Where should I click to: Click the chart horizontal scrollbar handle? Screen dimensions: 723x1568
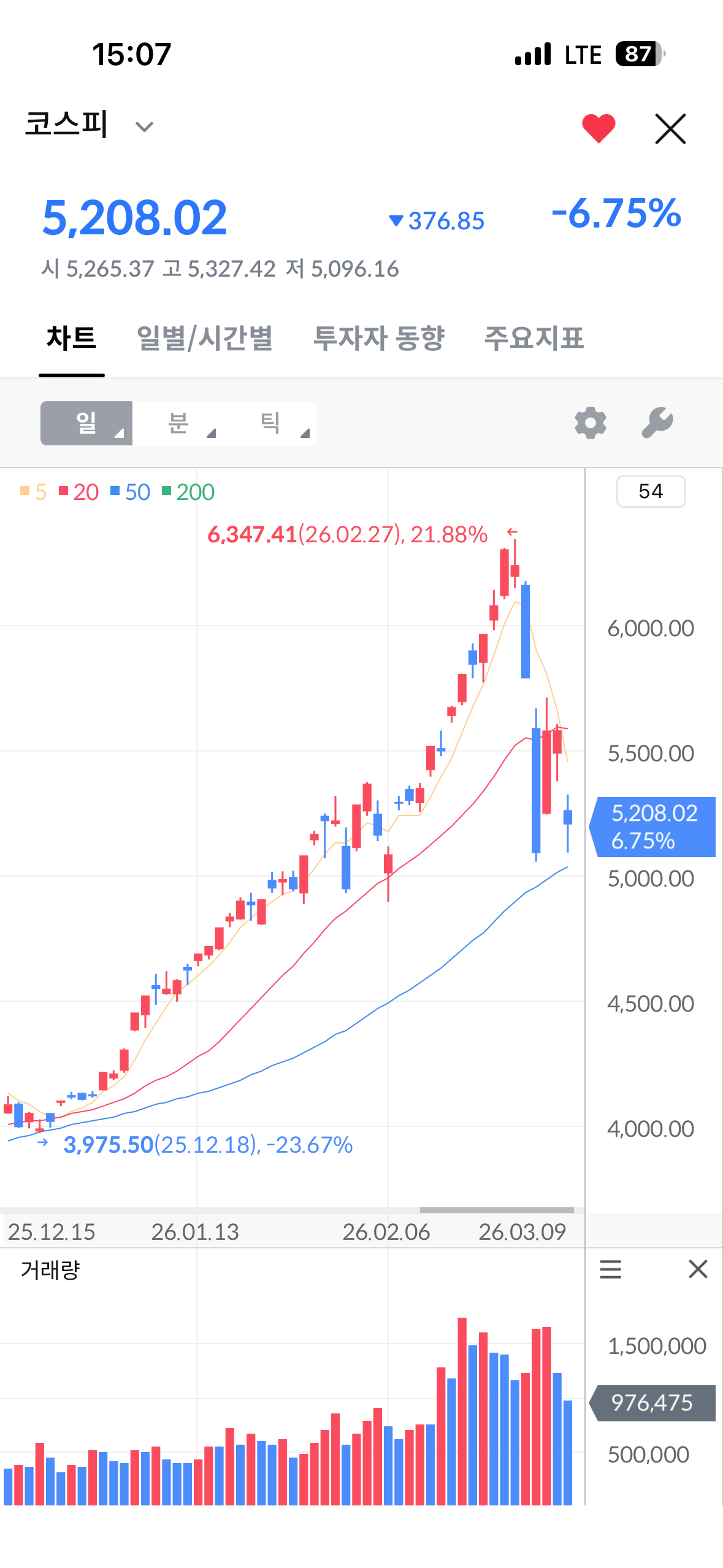pos(497,1210)
